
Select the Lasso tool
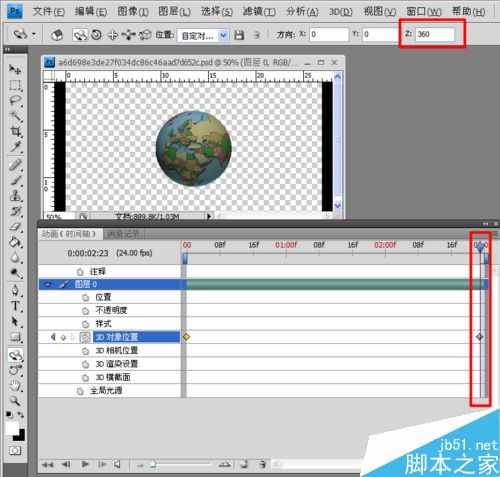pyautogui.click(x=15, y=100)
